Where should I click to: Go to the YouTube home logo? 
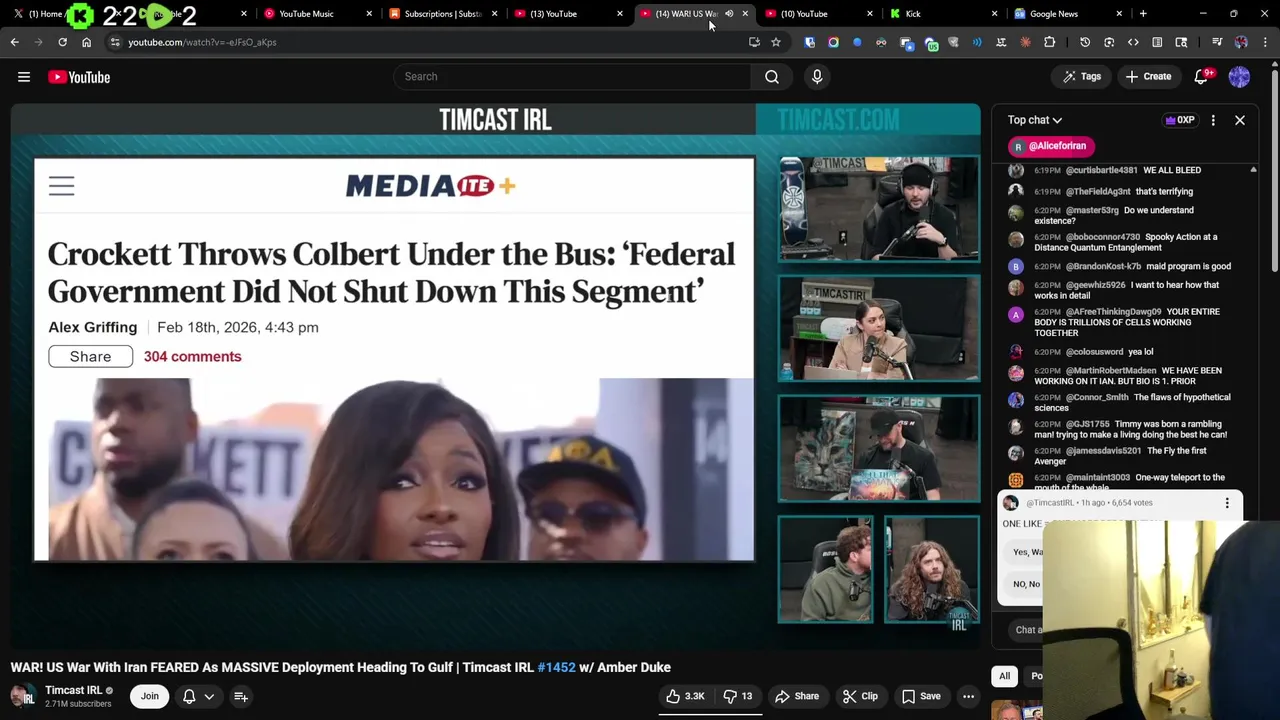click(79, 77)
